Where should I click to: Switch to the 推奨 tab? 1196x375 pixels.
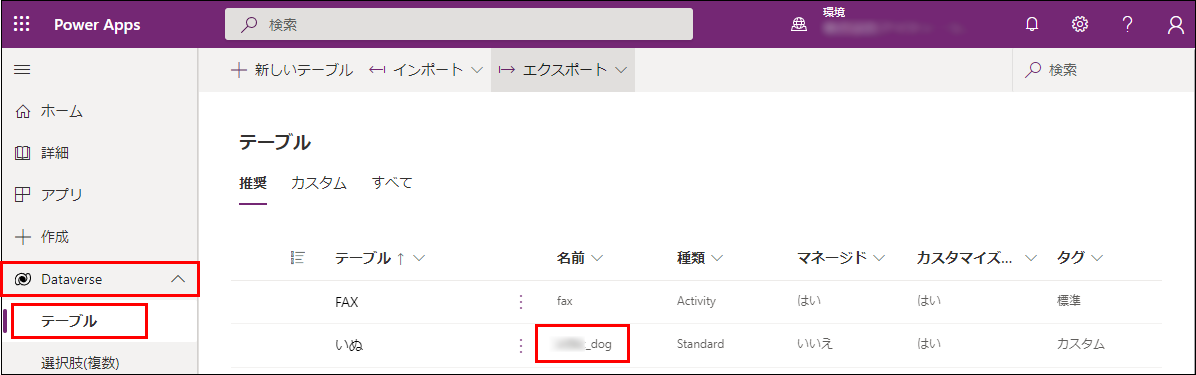(x=253, y=183)
